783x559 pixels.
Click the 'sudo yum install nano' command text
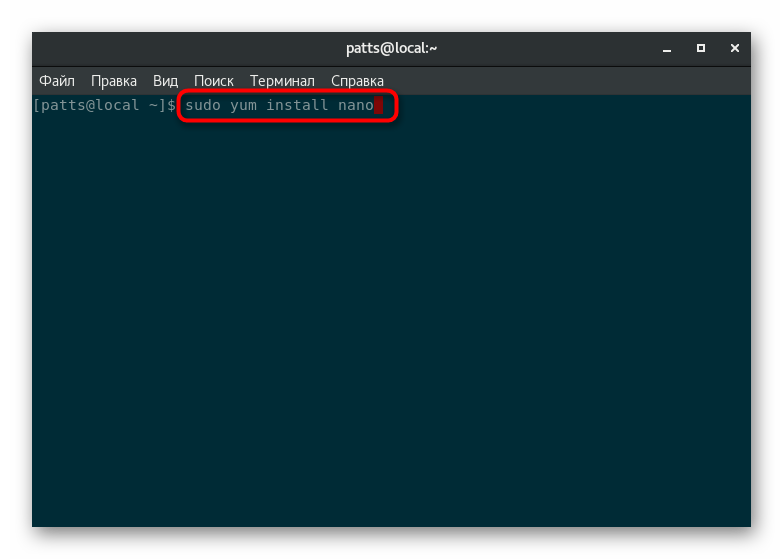(279, 105)
